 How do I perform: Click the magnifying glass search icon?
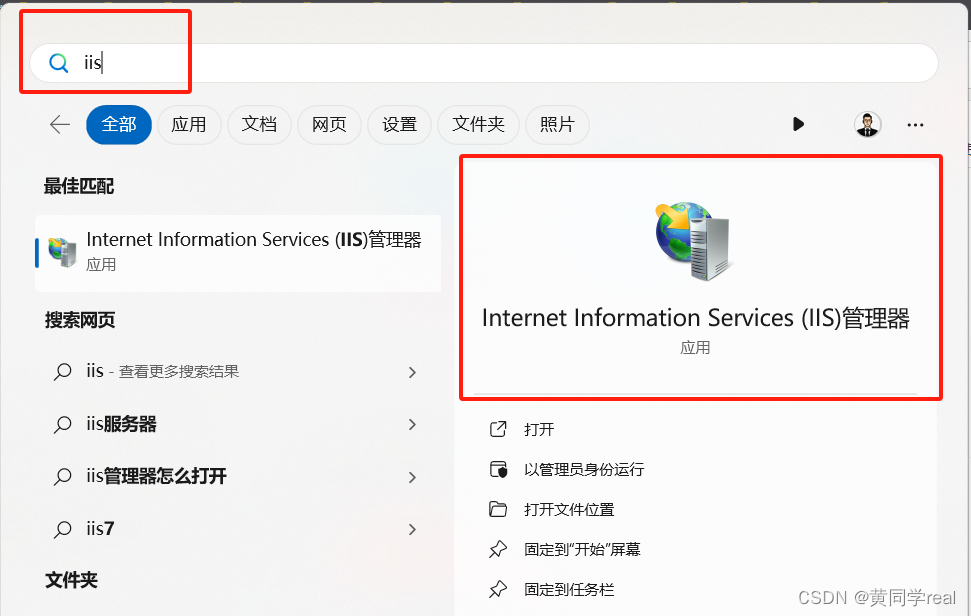point(58,62)
